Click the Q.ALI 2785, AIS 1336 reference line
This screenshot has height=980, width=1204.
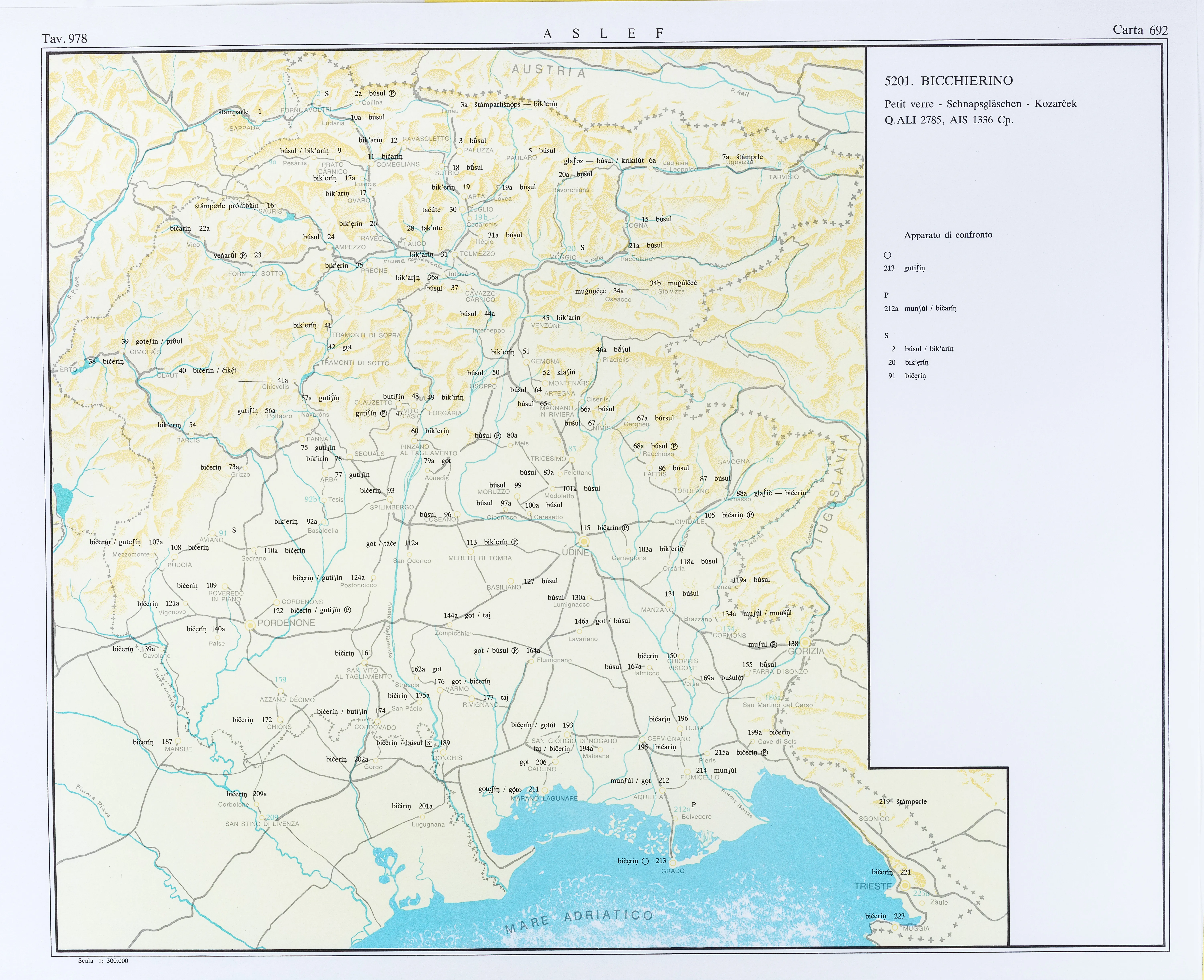949,120
